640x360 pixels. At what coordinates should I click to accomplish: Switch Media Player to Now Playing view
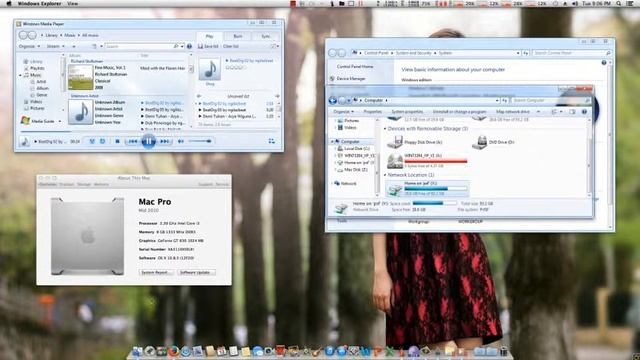271,141
